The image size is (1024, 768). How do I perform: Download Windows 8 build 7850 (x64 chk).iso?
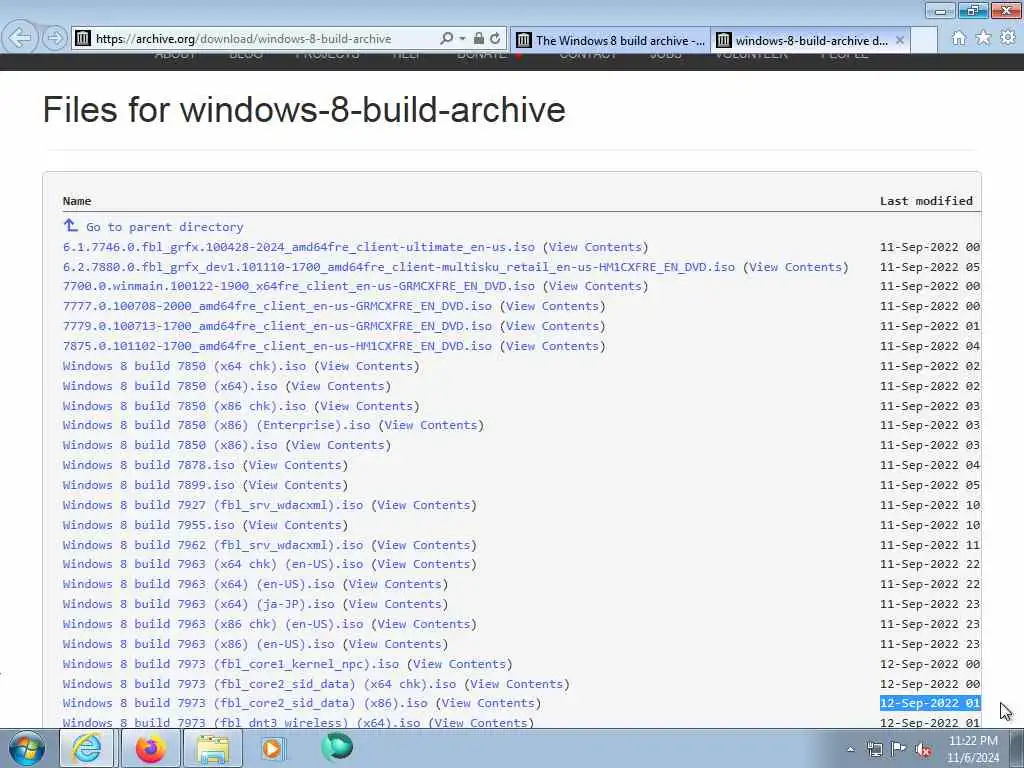[x=184, y=366]
